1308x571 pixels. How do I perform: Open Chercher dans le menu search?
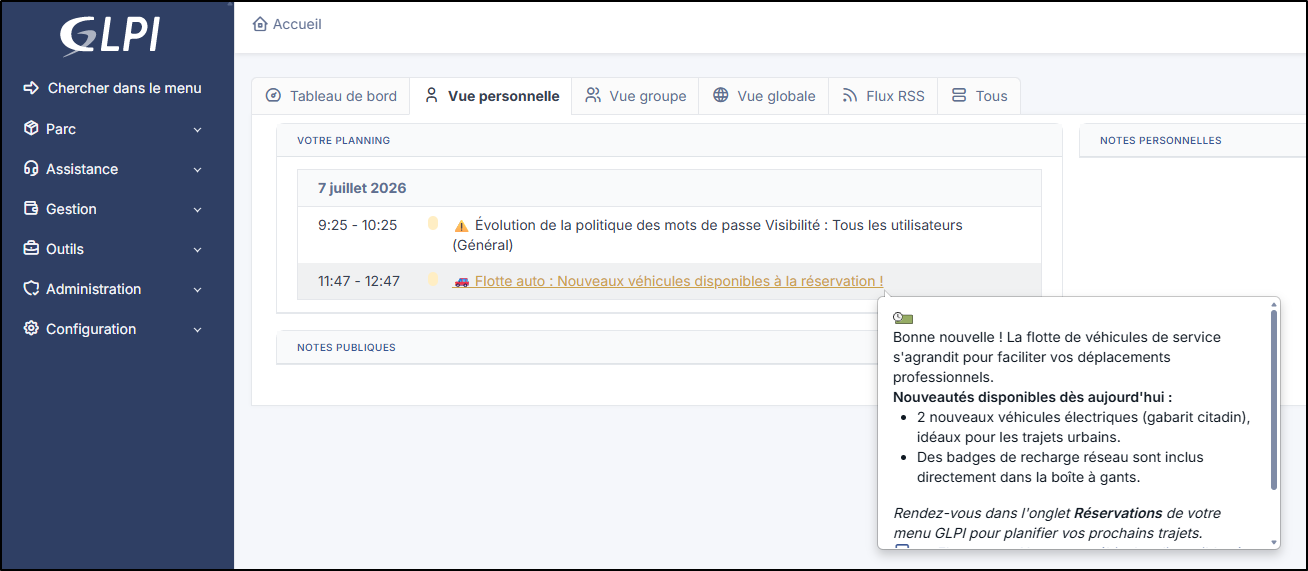[113, 88]
